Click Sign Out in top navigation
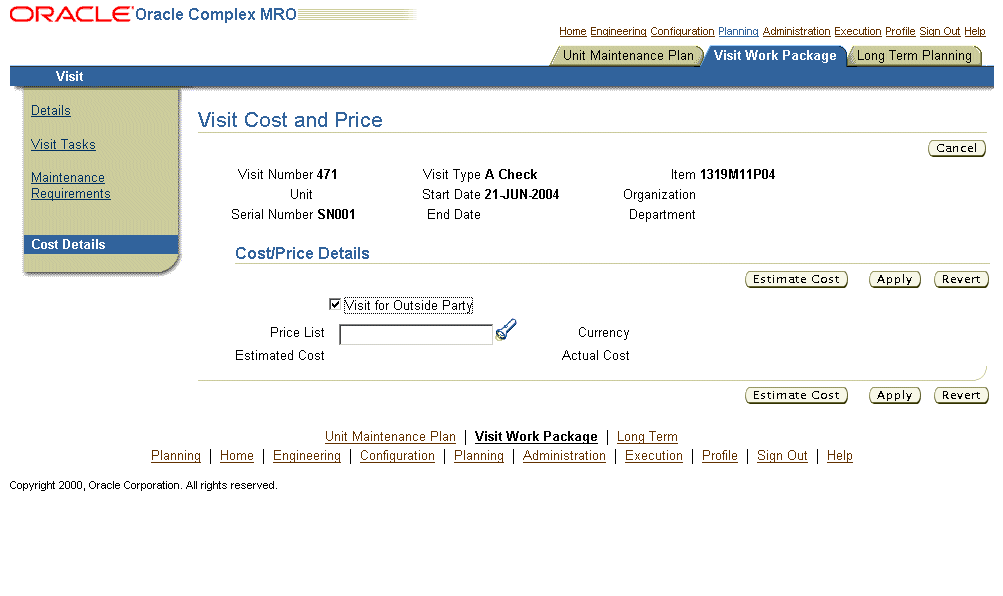 940,31
